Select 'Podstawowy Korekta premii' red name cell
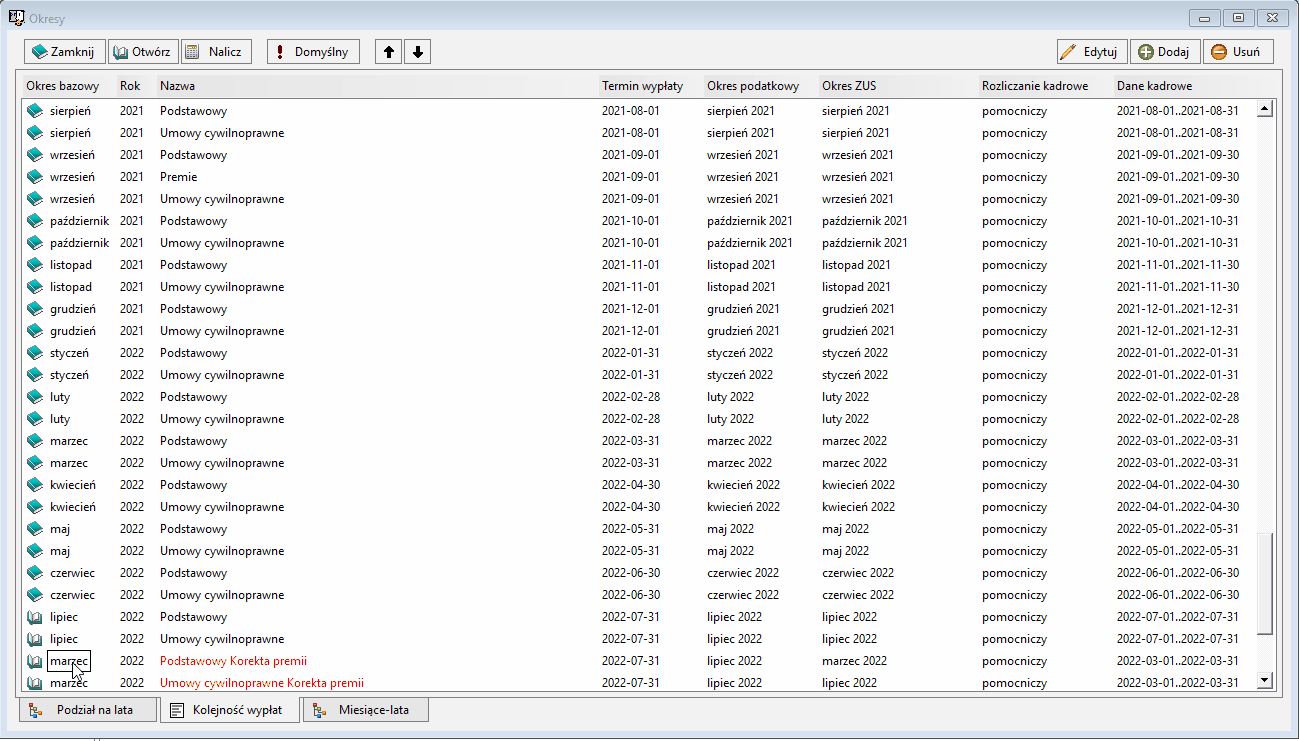 point(233,661)
